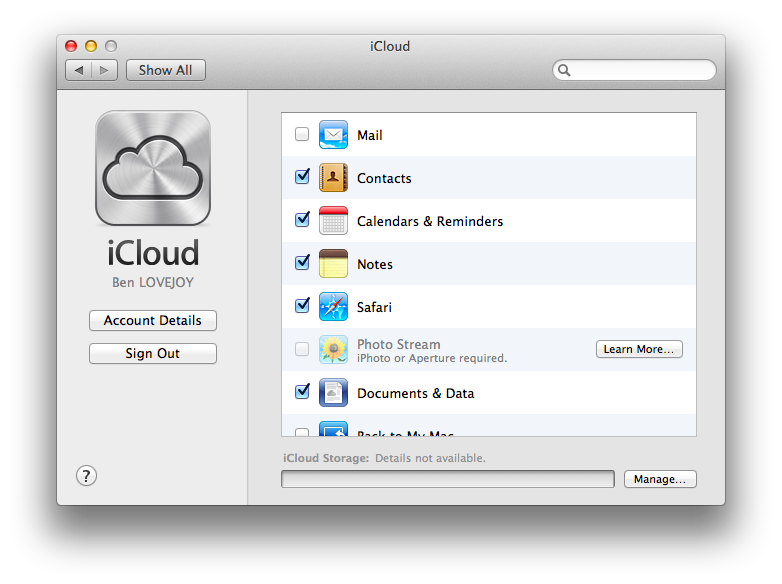Focus the search field in toolbar
Viewport: 782px width, 584px height.
pos(634,70)
